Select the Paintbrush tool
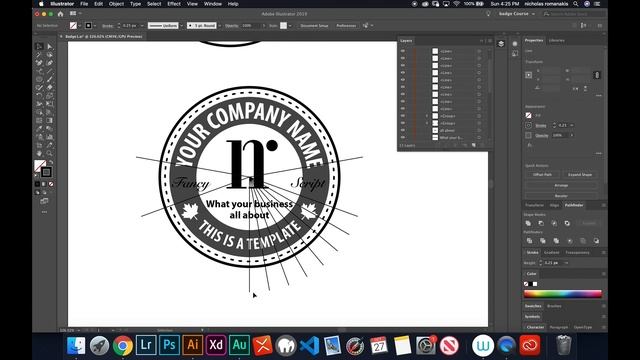This screenshot has width=640, height=360. [50, 79]
